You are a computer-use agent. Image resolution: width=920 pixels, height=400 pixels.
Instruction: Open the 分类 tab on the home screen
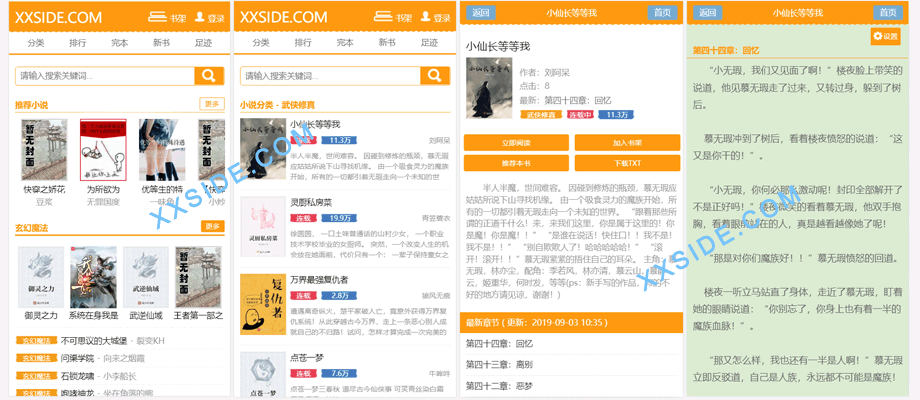point(36,43)
